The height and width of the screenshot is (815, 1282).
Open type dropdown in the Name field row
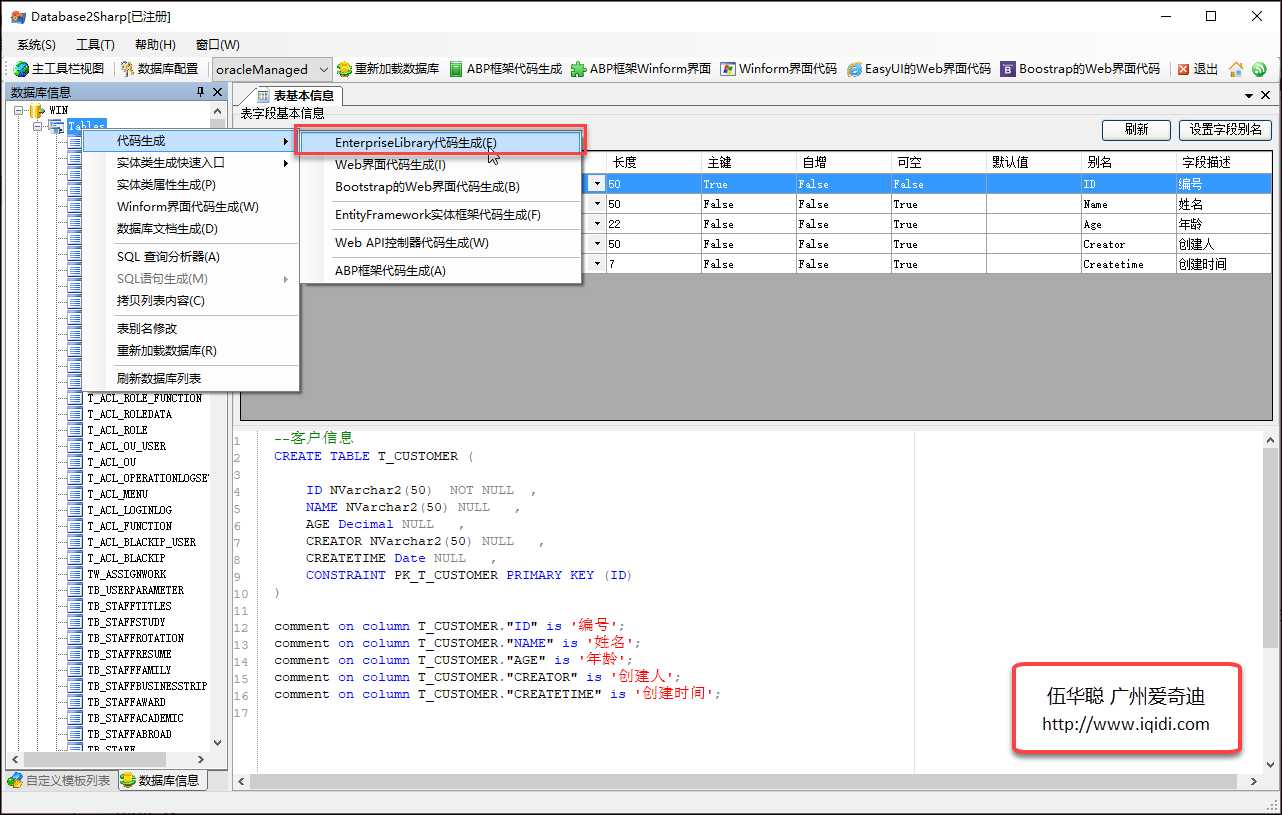tap(597, 204)
